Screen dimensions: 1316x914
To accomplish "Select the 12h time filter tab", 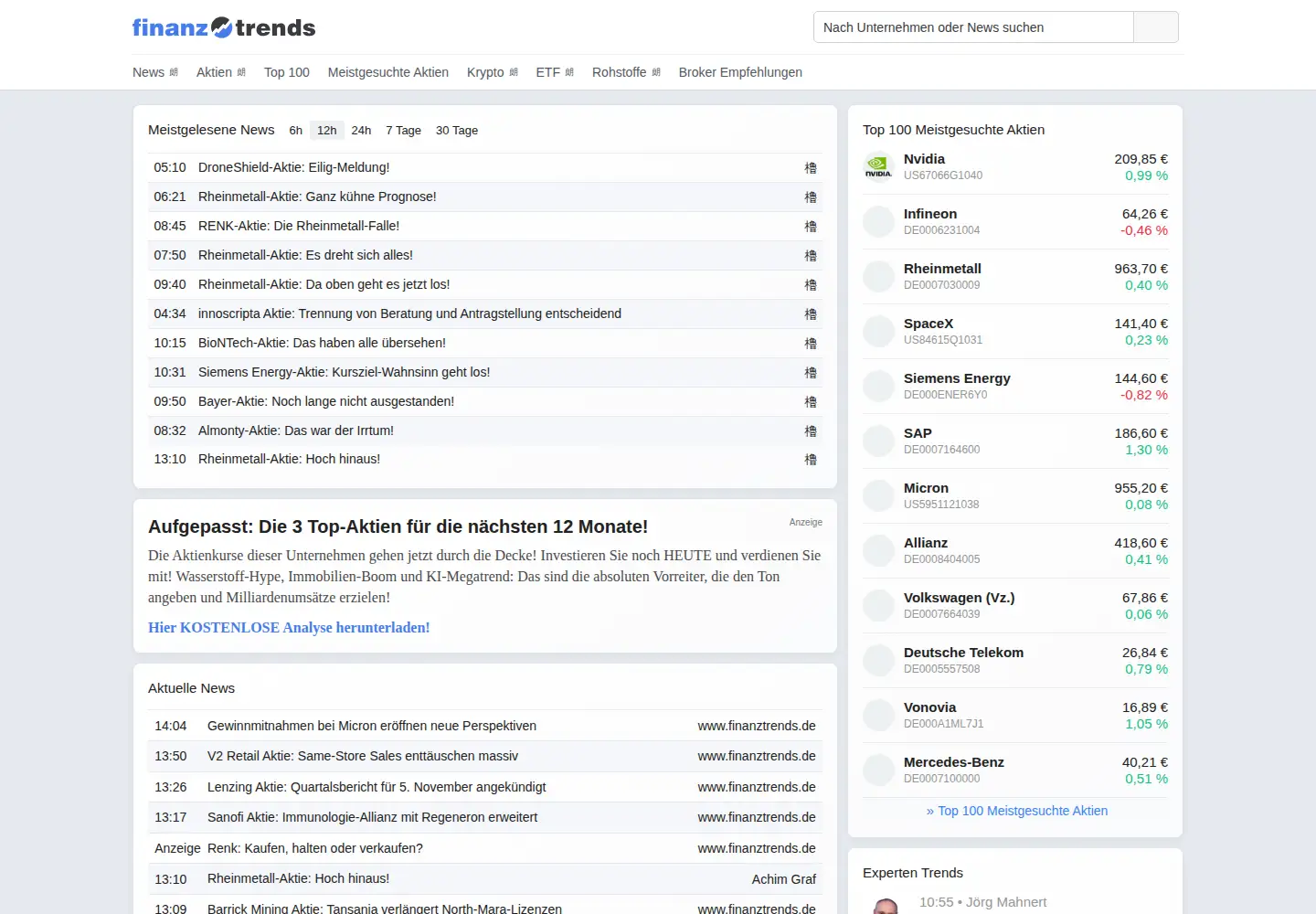I will tap(327, 130).
